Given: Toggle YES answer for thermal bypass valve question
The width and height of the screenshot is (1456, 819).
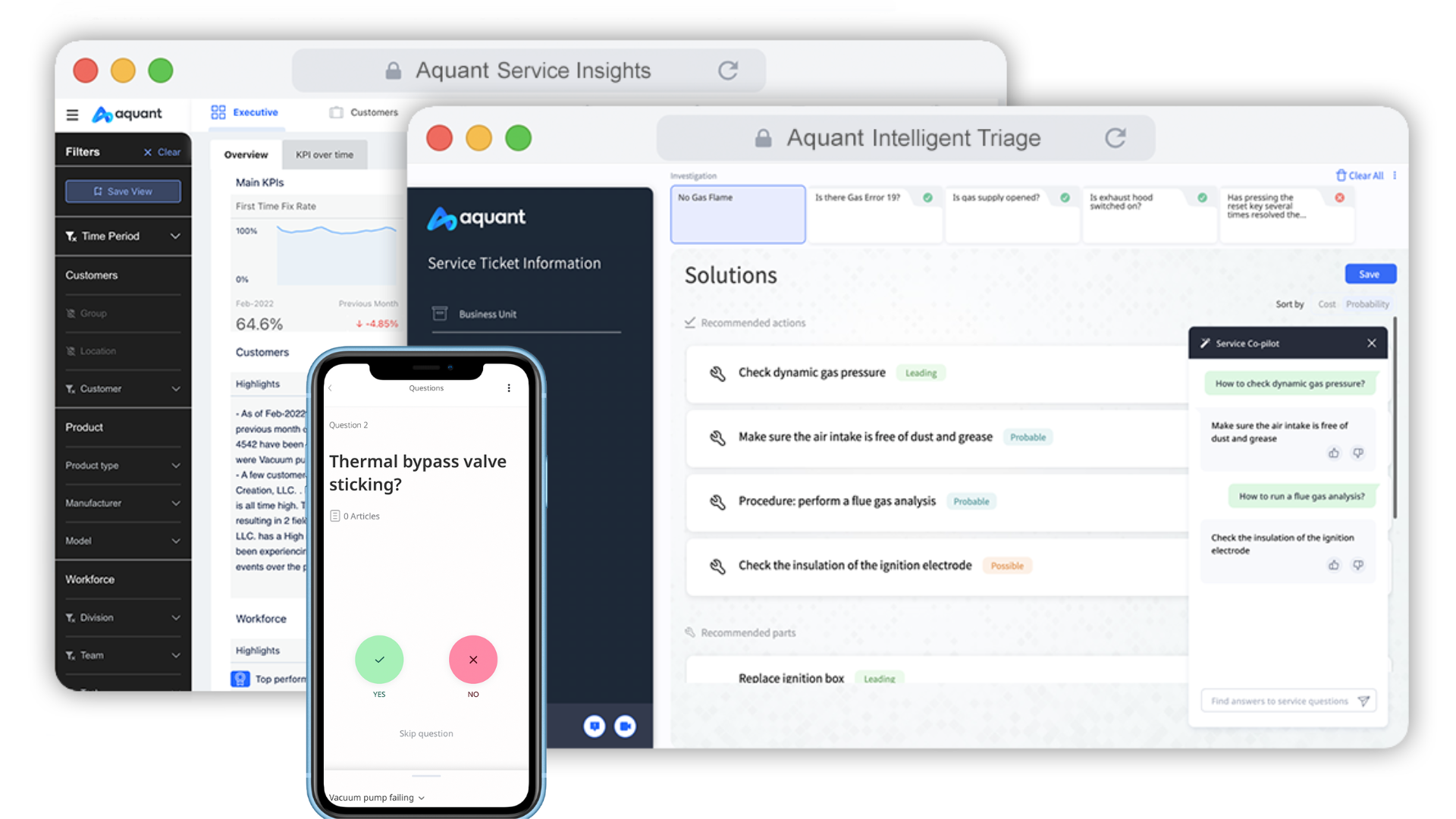Looking at the screenshot, I should tap(379, 659).
